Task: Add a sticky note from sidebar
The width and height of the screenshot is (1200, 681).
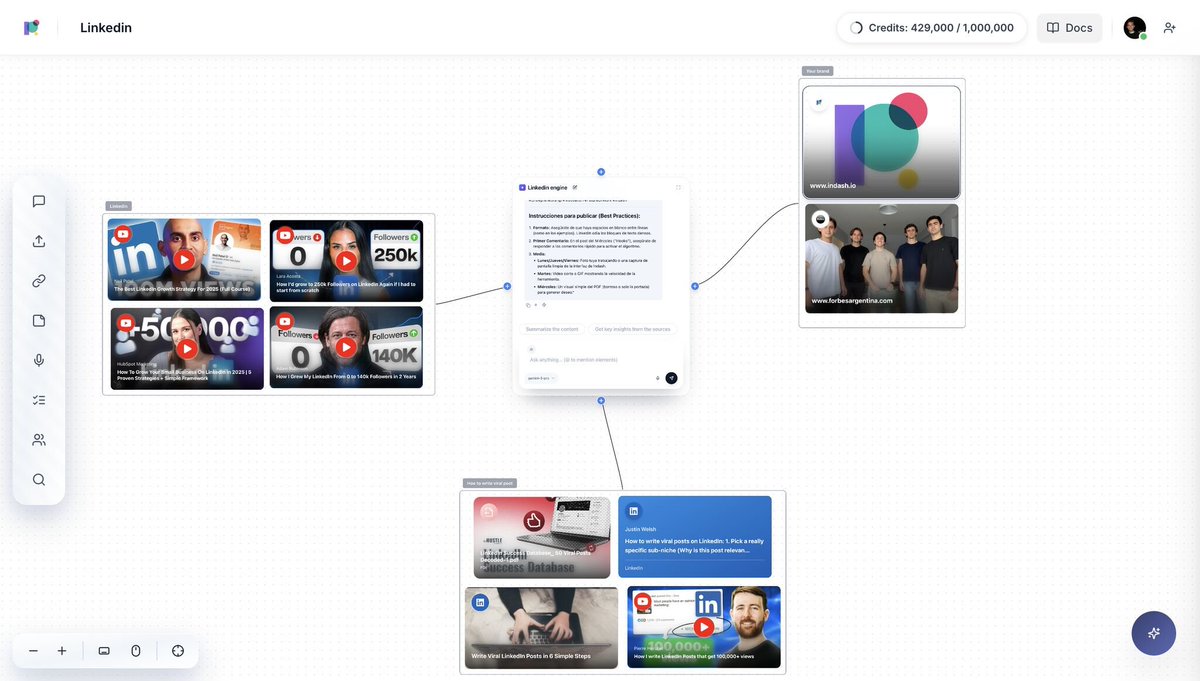Action: click(39, 321)
